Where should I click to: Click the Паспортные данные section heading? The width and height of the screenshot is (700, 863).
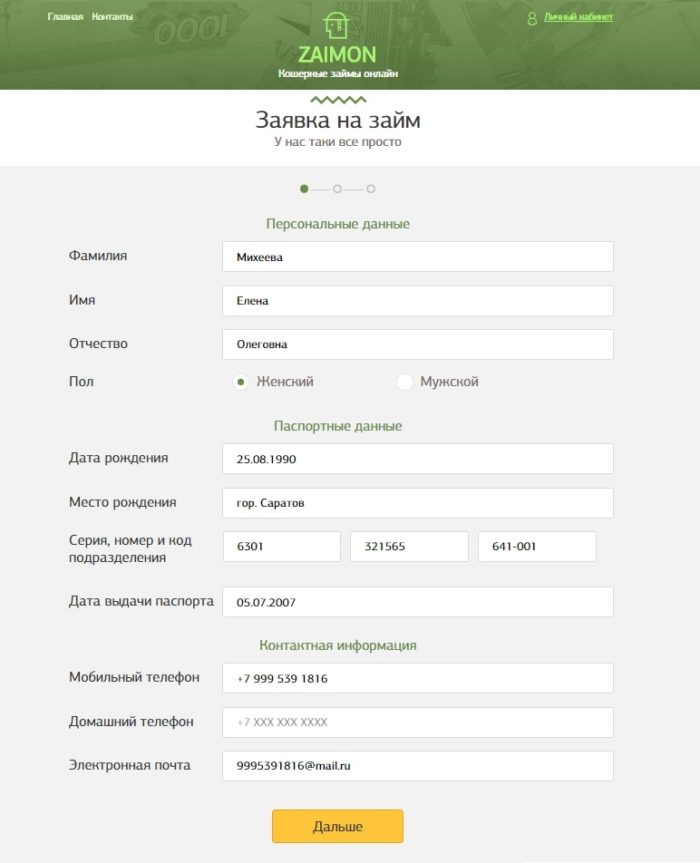click(338, 426)
